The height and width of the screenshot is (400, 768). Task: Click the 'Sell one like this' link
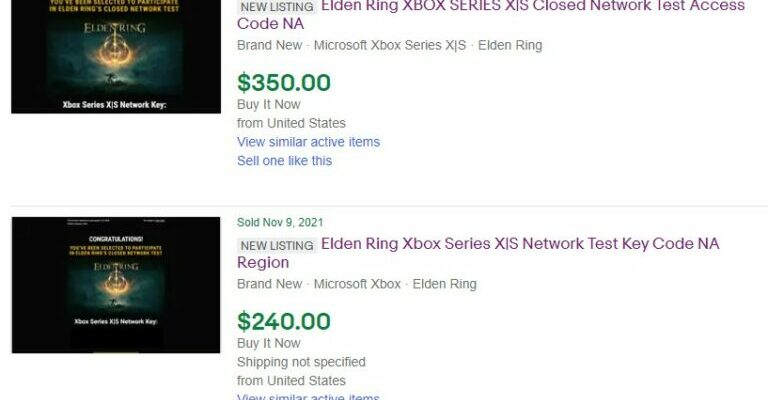(284, 161)
